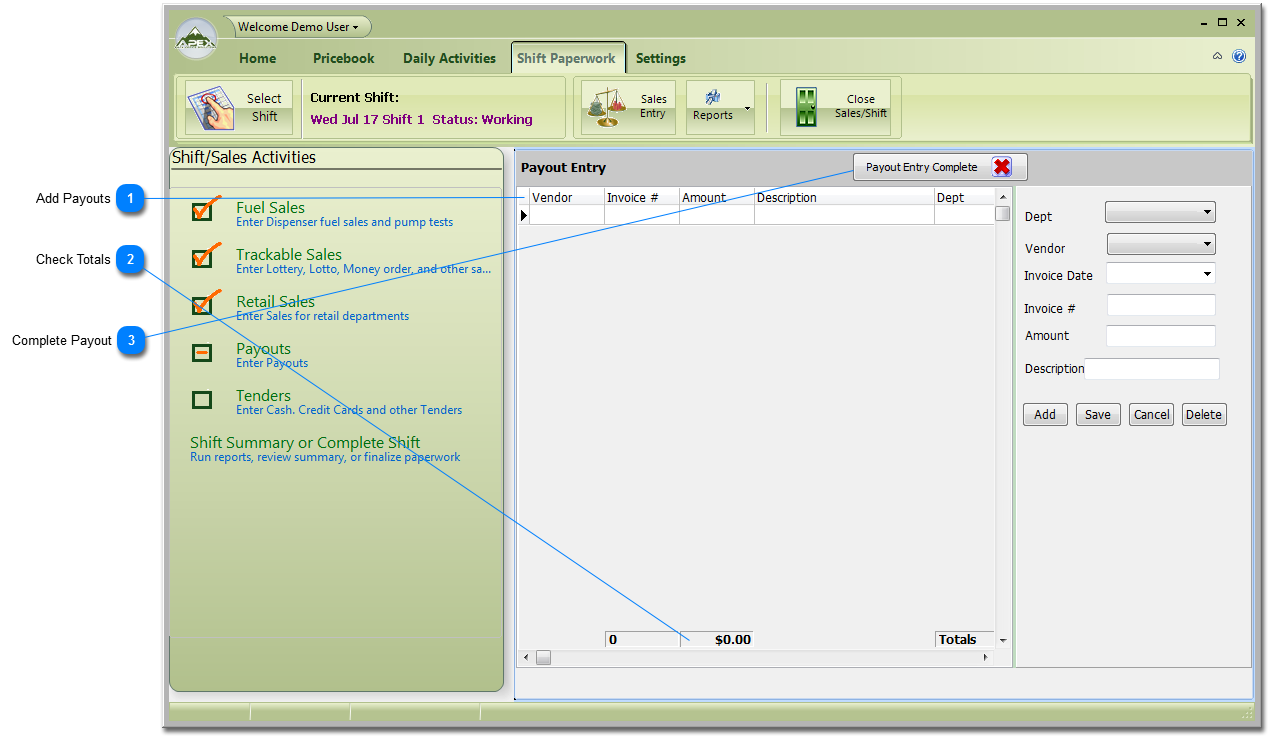The image size is (1278, 736).
Task: Check the Tenders checkbox
Action: click(202, 400)
